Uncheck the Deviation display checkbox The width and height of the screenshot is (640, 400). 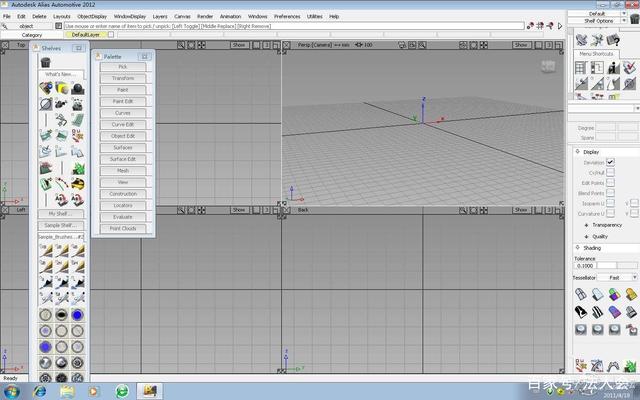click(610, 162)
